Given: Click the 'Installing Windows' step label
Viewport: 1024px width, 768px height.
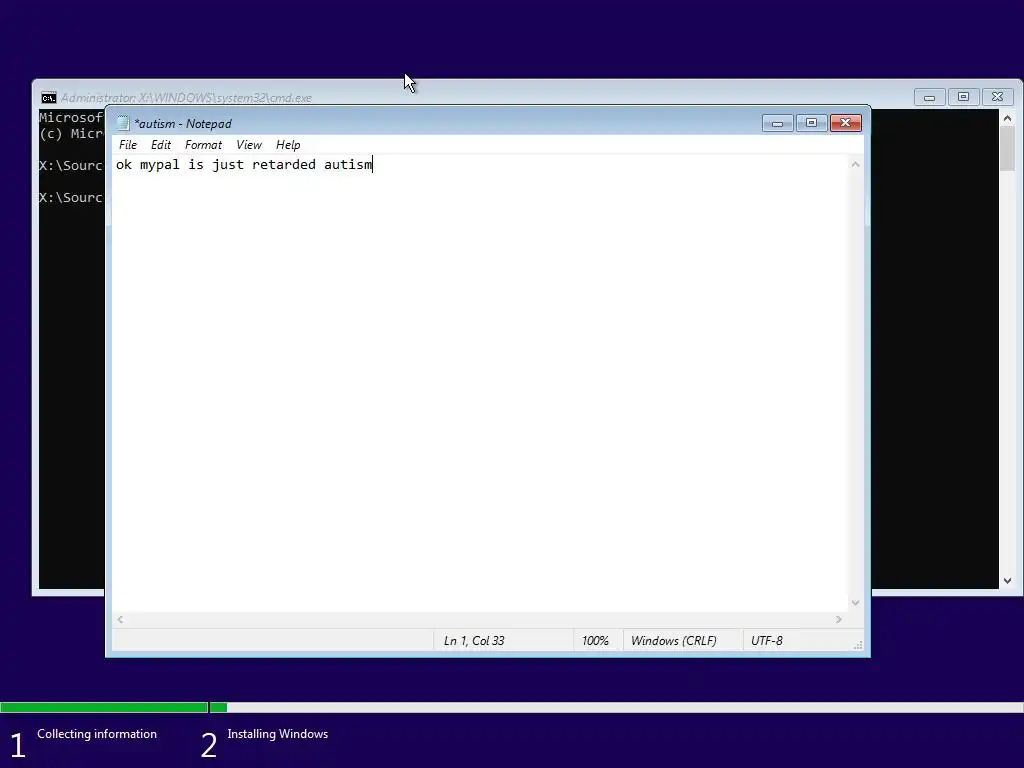Looking at the screenshot, I should click(x=278, y=734).
